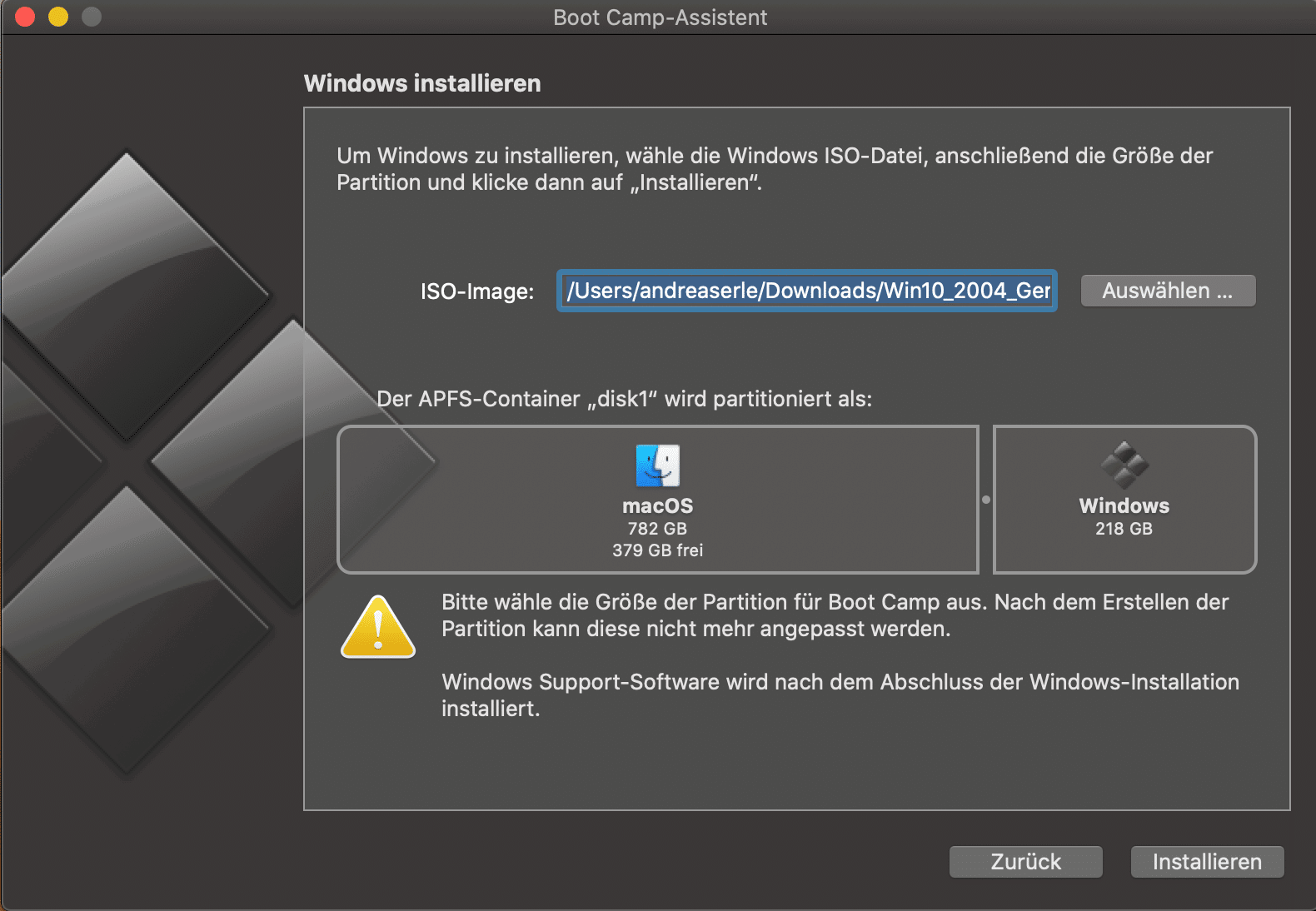The width and height of the screenshot is (1316, 911).
Task: Click the Boot Camp-Assistent window title
Action: click(x=660, y=17)
